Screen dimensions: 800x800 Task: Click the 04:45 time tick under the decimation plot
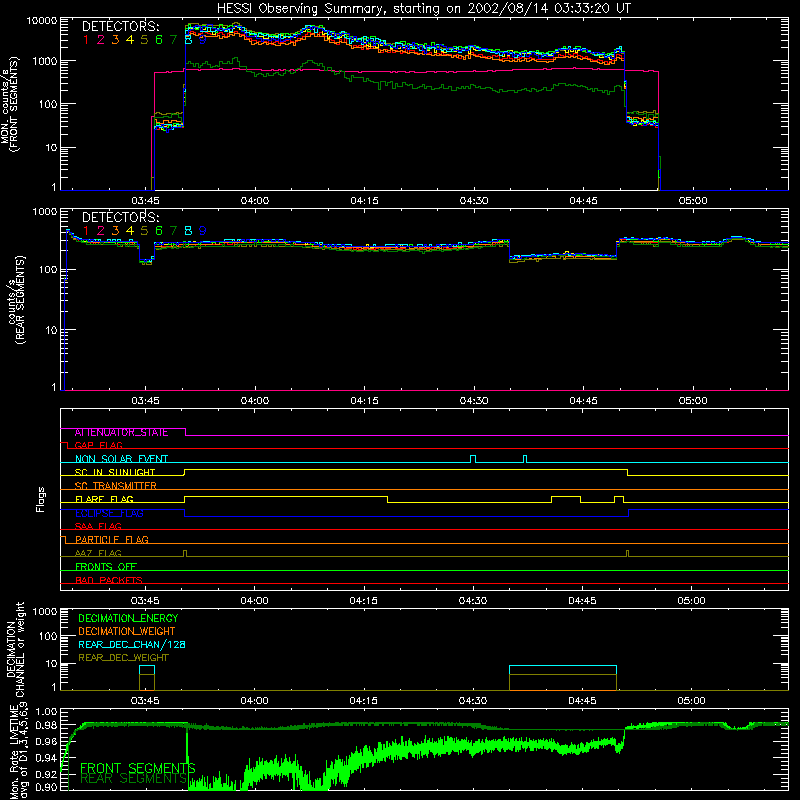[582, 701]
